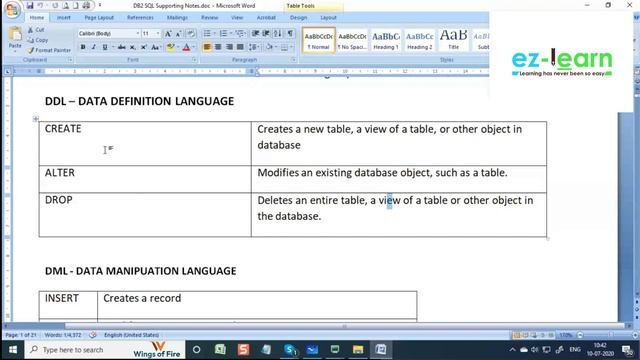
Task: Apply text highlight color
Action: click(171, 47)
